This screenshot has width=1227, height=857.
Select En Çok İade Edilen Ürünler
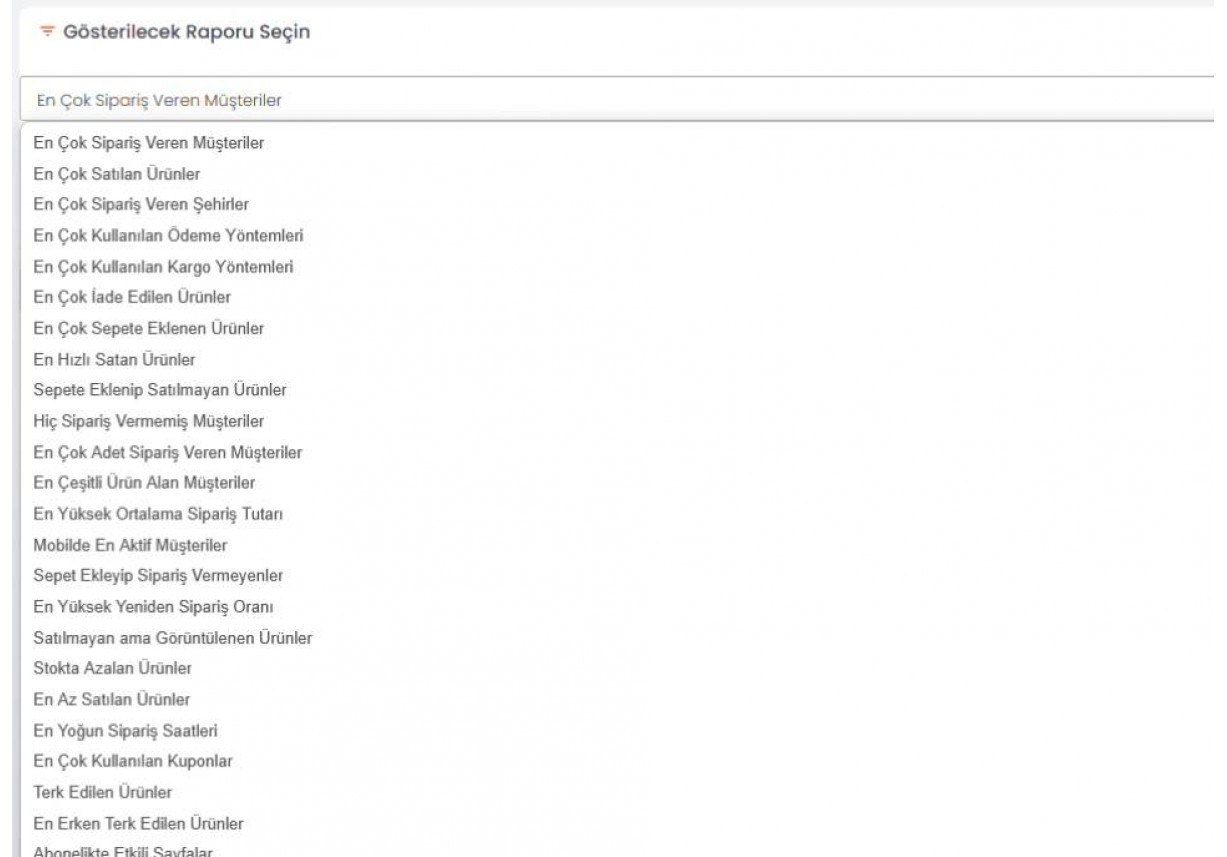(x=133, y=298)
